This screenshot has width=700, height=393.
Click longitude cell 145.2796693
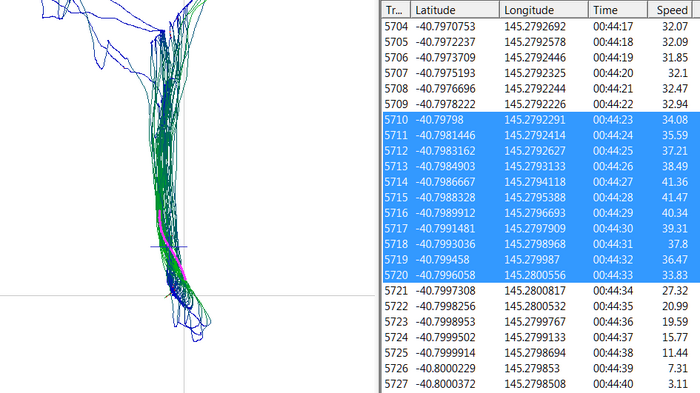pos(535,213)
